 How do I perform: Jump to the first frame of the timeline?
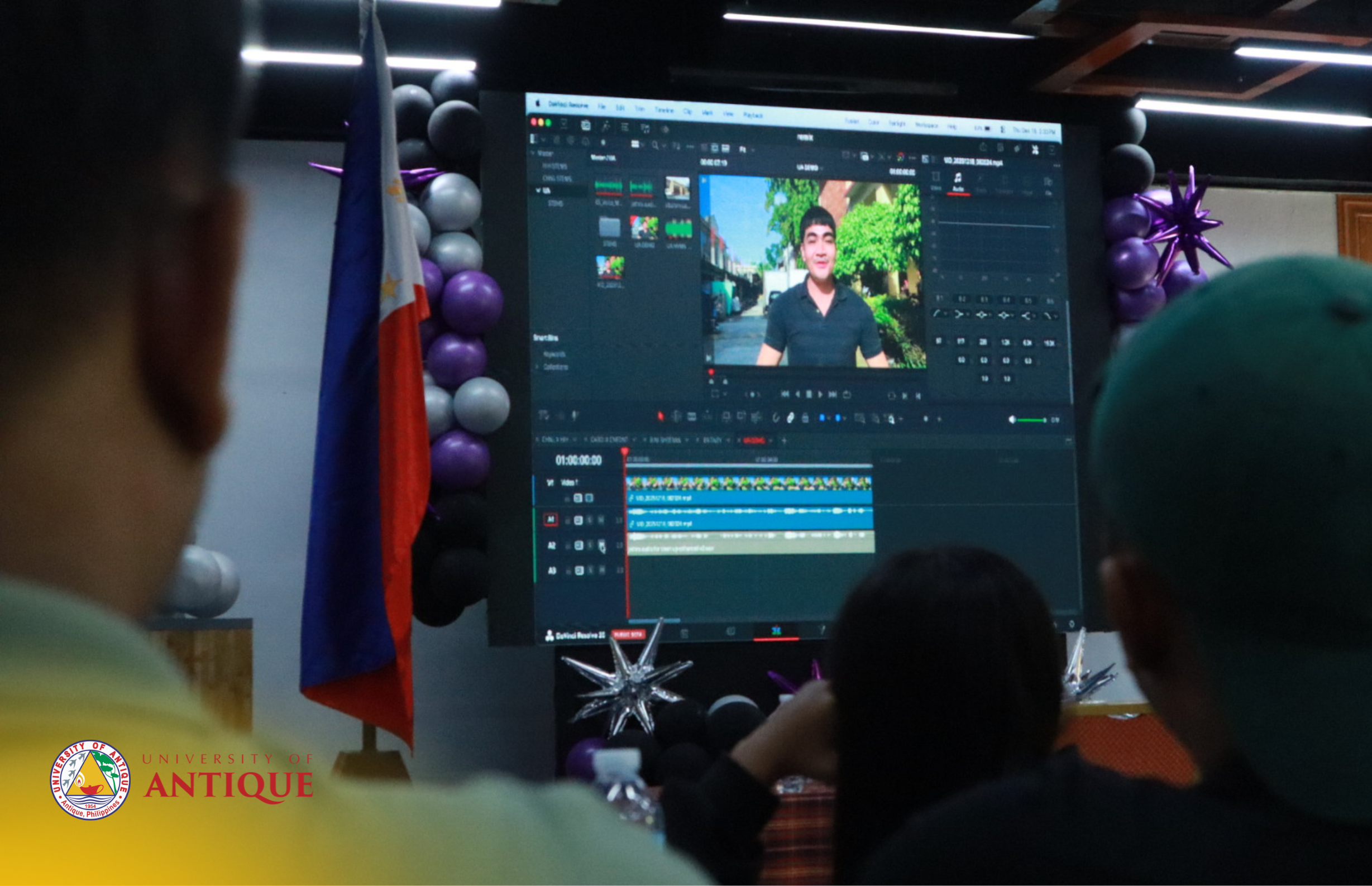[x=785, y=394]
